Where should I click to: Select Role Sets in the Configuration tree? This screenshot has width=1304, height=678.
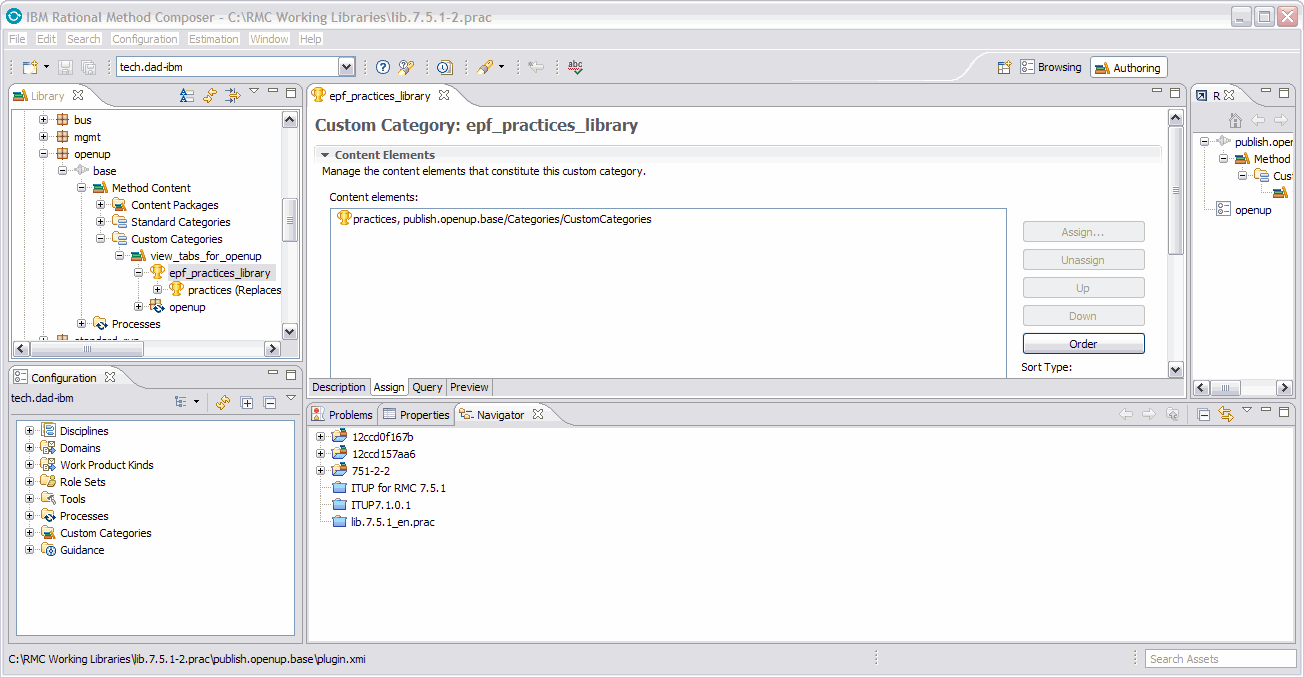tap(82, 482)
